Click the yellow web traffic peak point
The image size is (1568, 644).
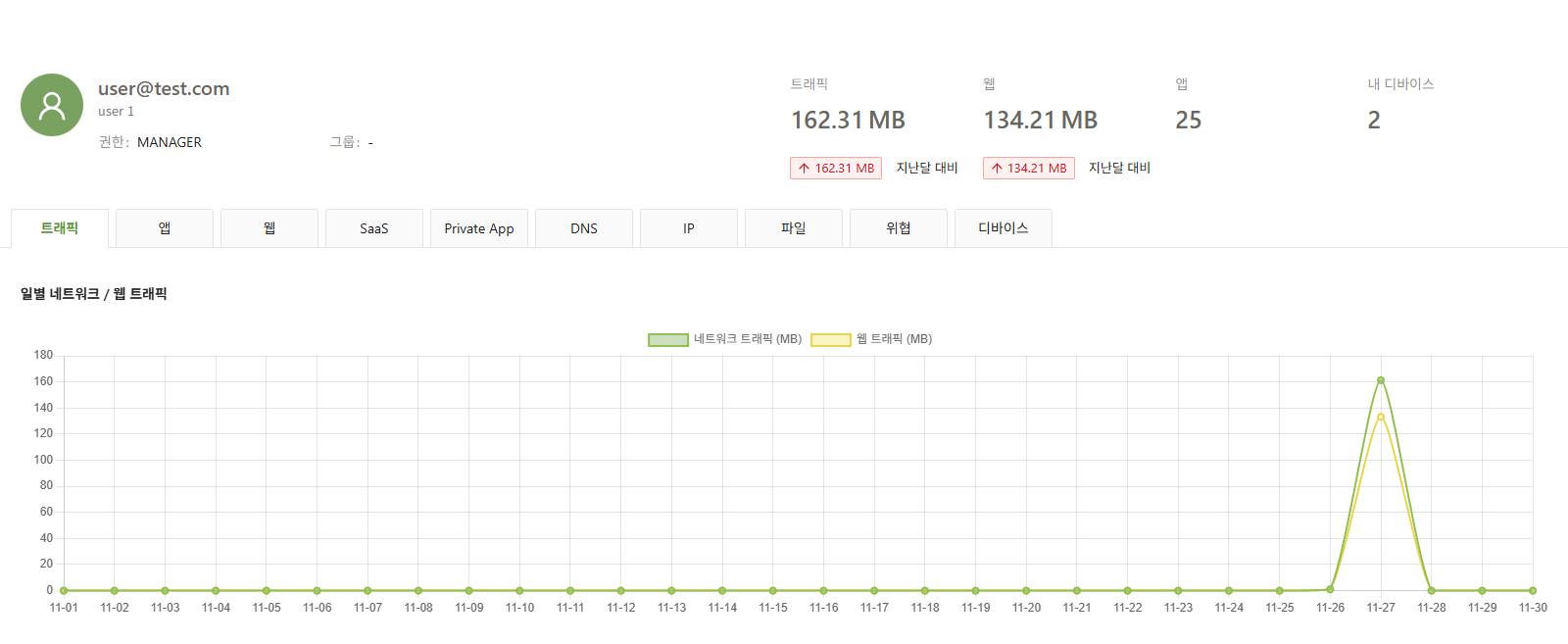[x=1381, y=417]
